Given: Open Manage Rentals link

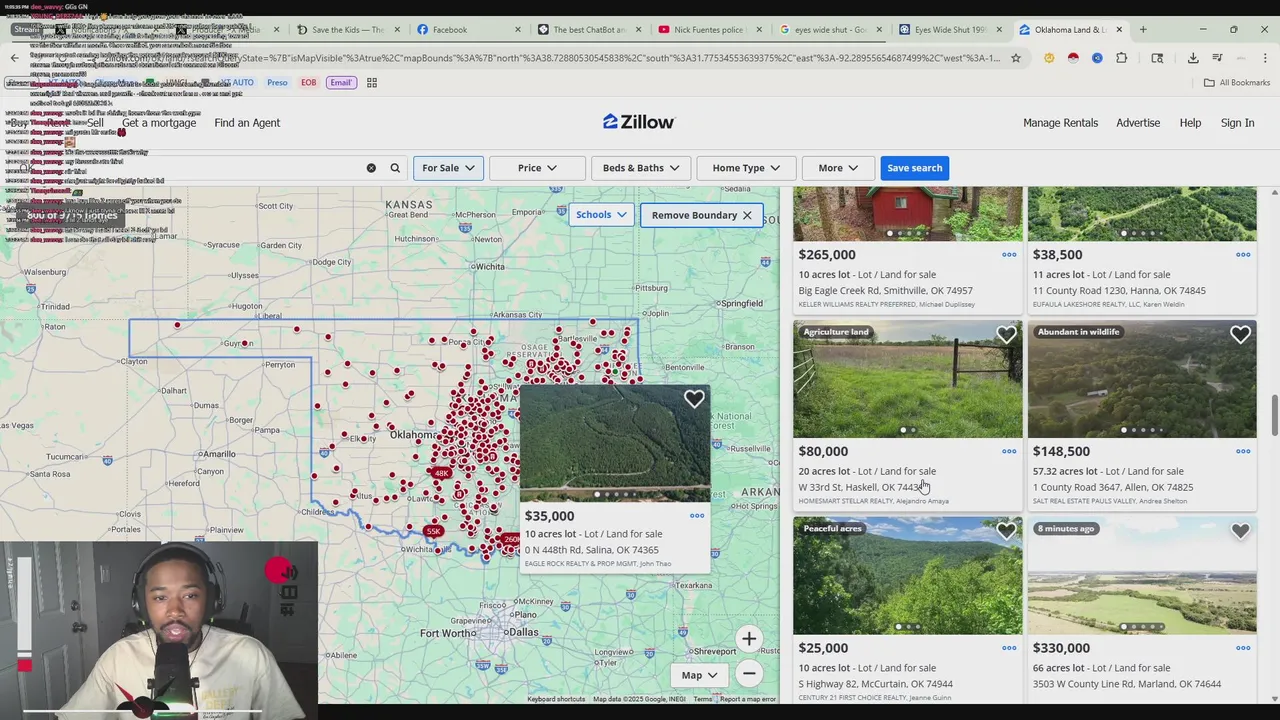Looking at the screenshot, I should point(1060,122).
